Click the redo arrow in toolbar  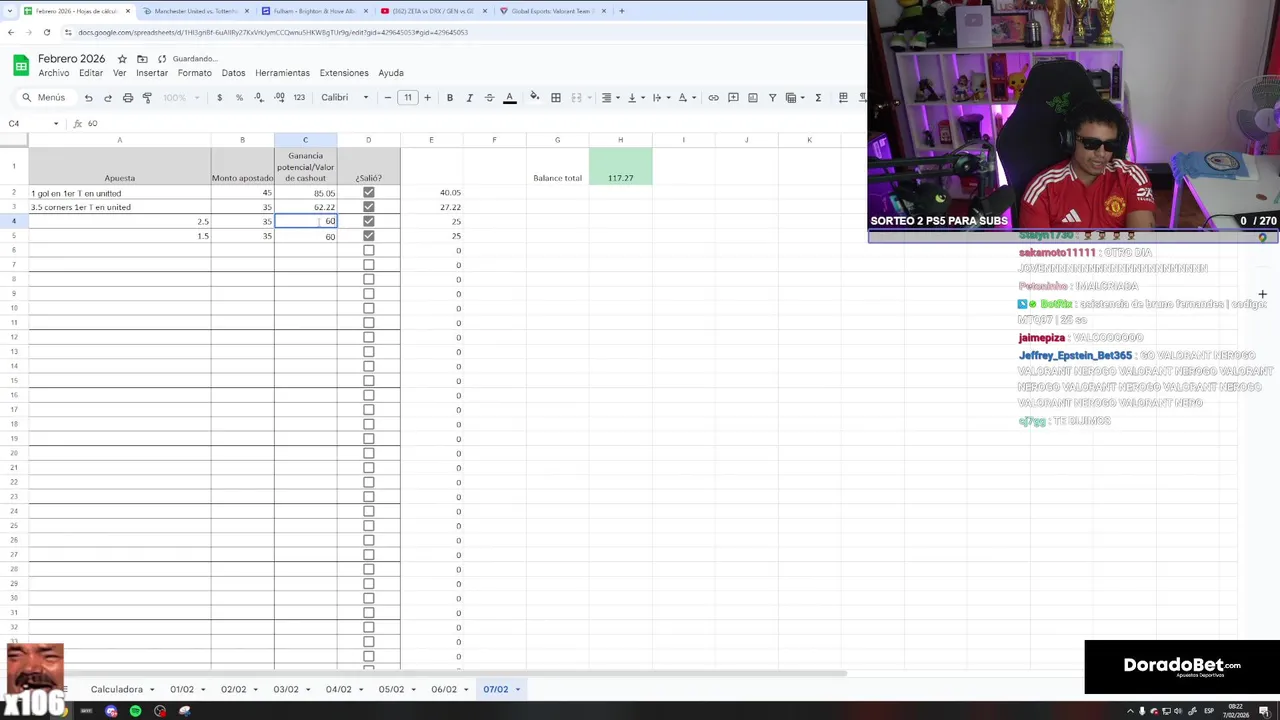coord(108,97)
